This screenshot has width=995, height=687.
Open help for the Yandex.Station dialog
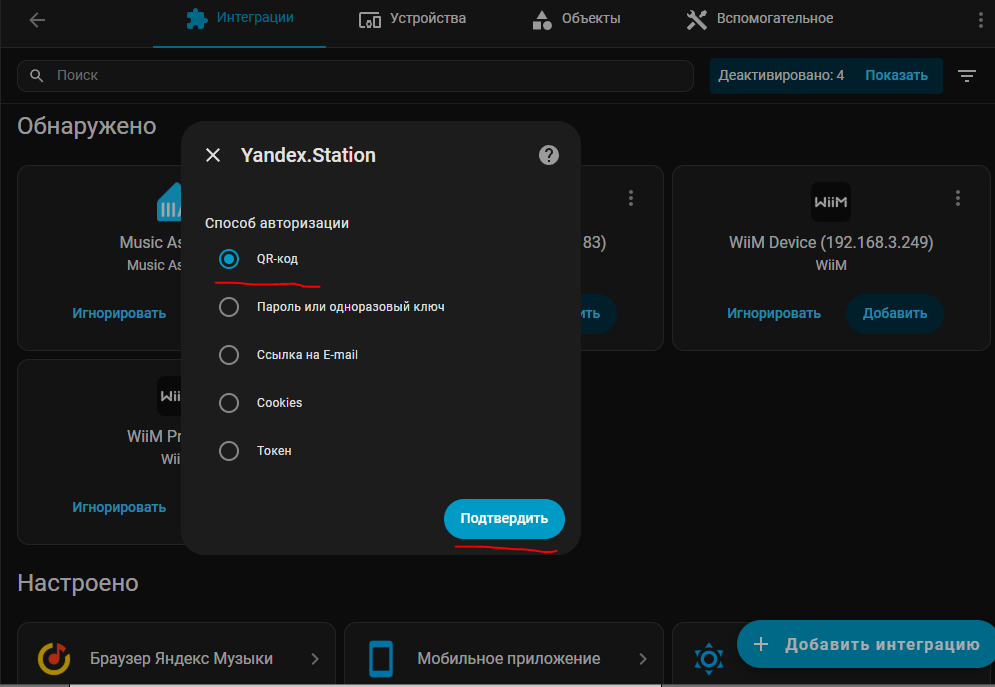pos(549,155)
